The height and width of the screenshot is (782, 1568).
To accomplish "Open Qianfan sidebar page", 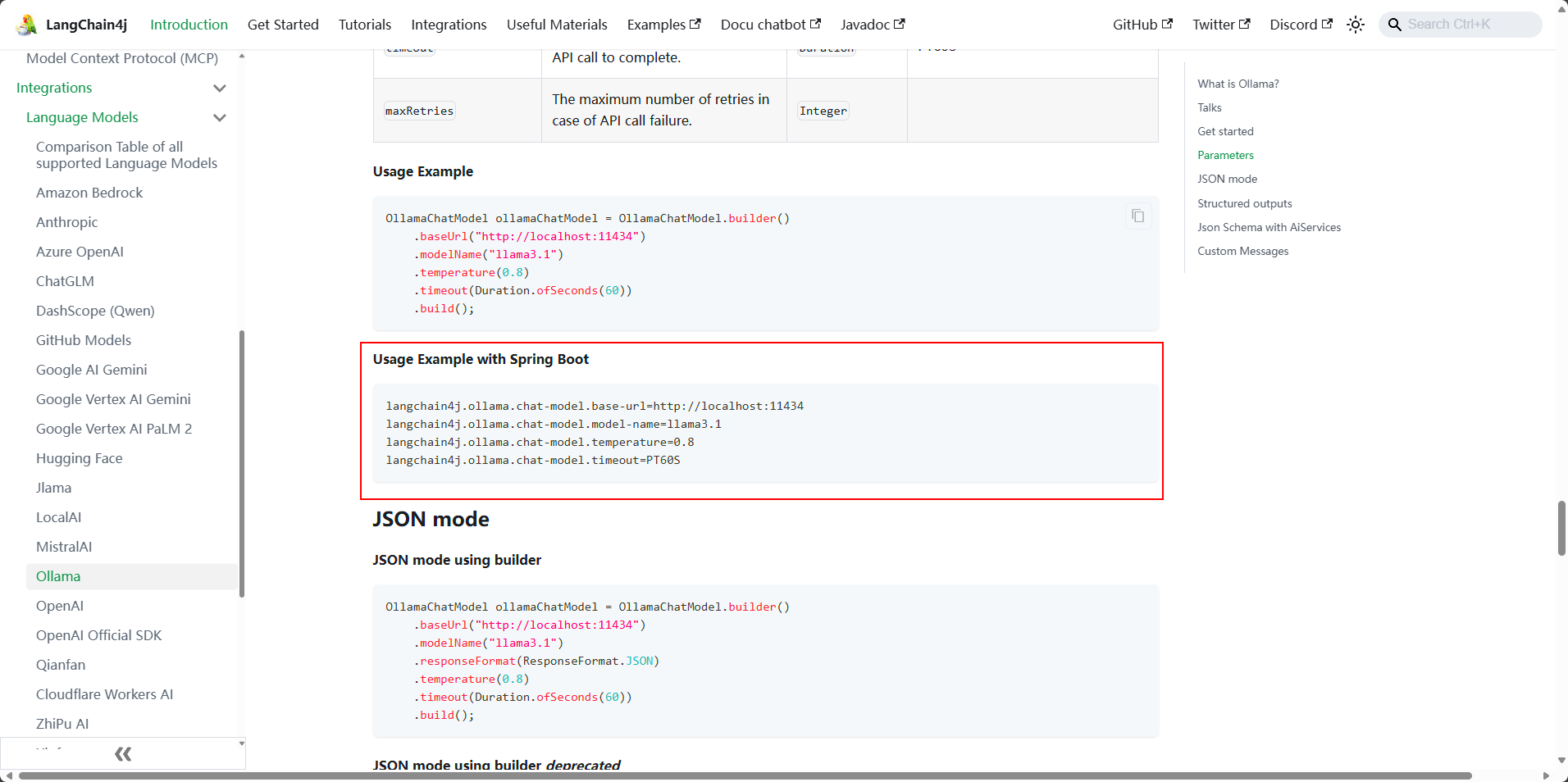I will (x=61, y=665).
